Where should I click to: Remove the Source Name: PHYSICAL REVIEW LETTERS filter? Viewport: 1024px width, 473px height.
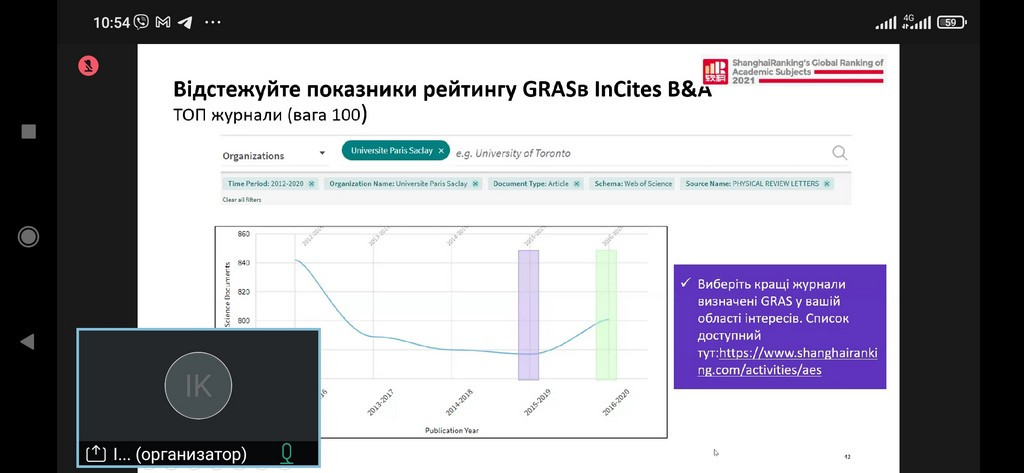827,184
